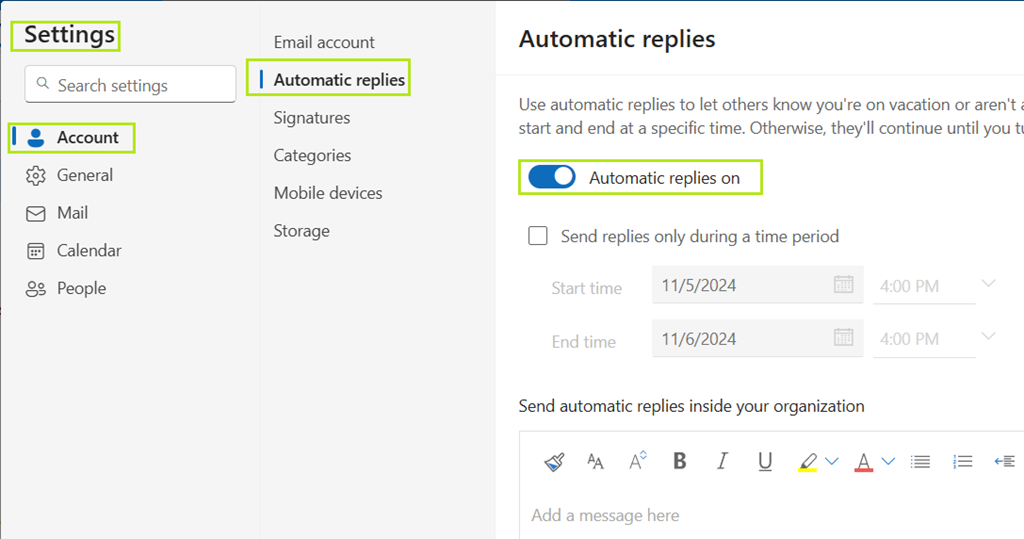This screenshot has height=539, width=1024.
Task: Expand the Start time 4:00 PM dropdown
Action: pyautogui.click(x=988, y=285)
